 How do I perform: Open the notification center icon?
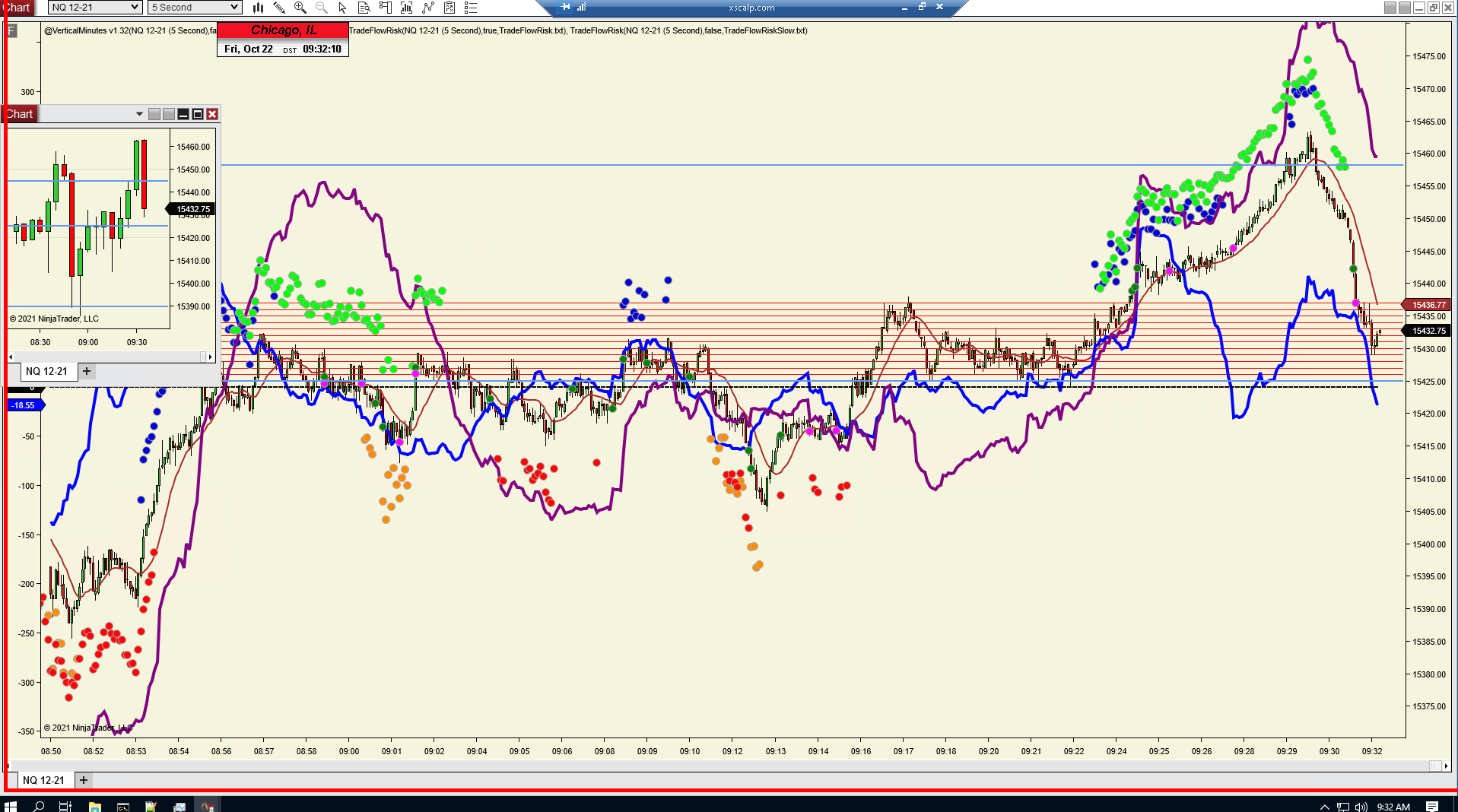(1432, 807)
